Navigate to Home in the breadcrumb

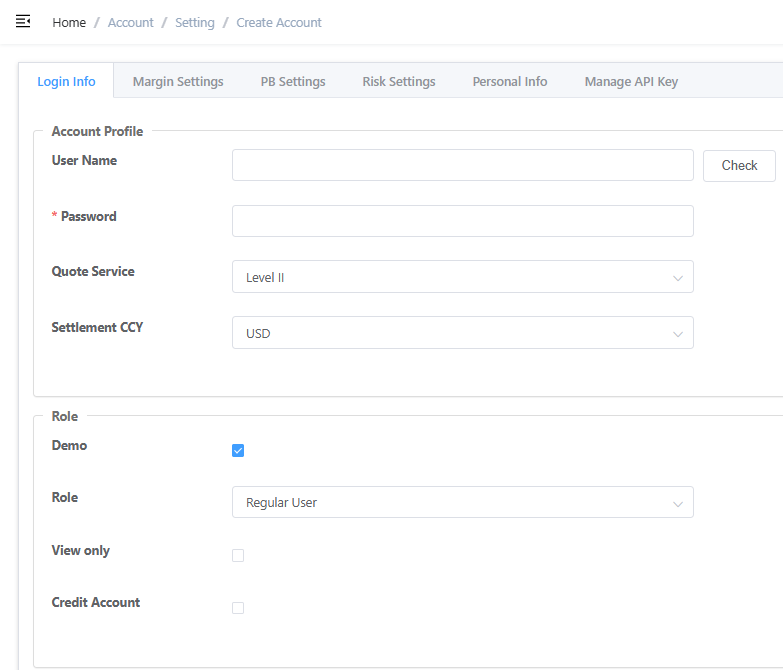(x=69, y=22)
